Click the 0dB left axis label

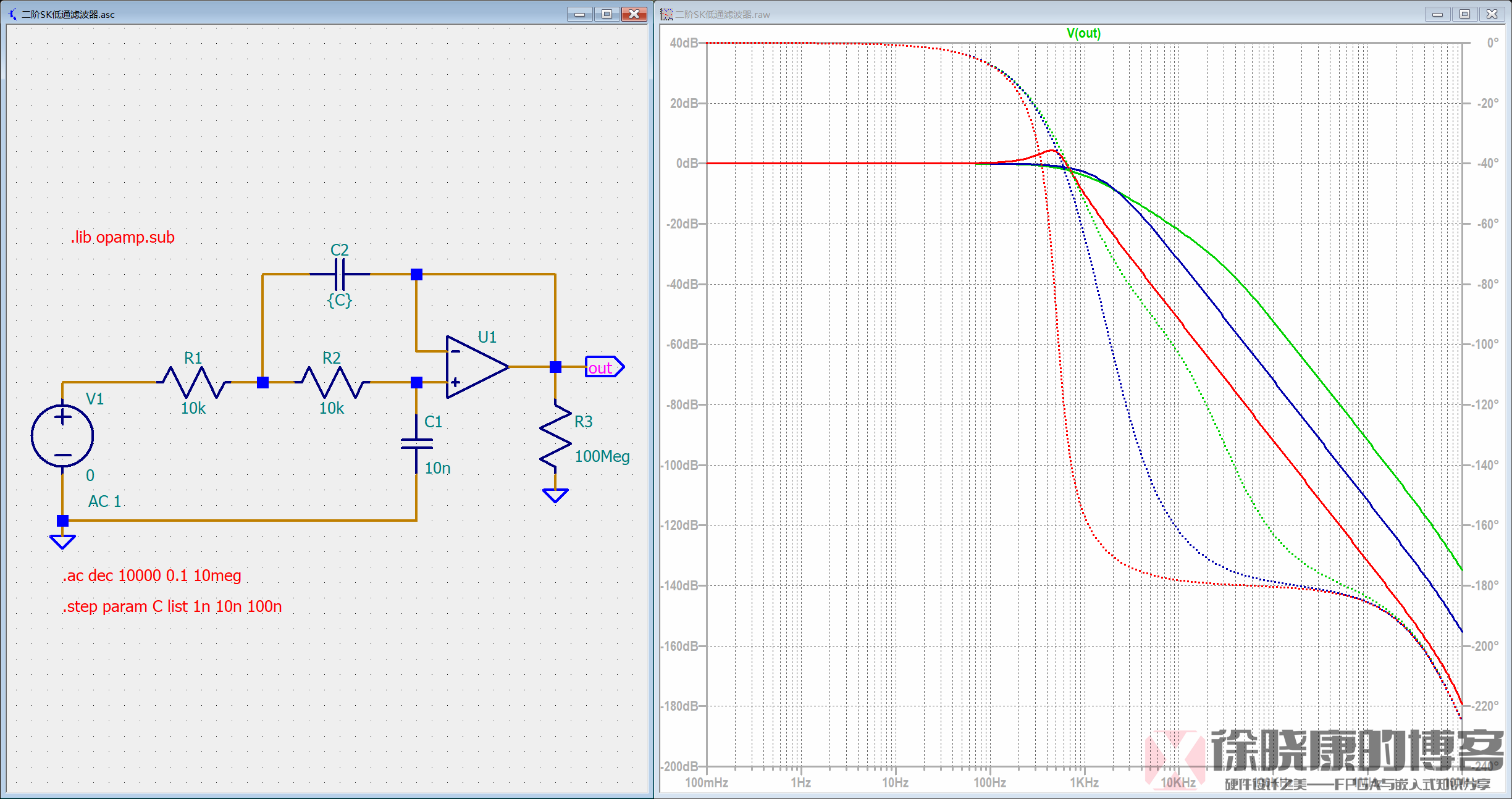pos(686,164)
